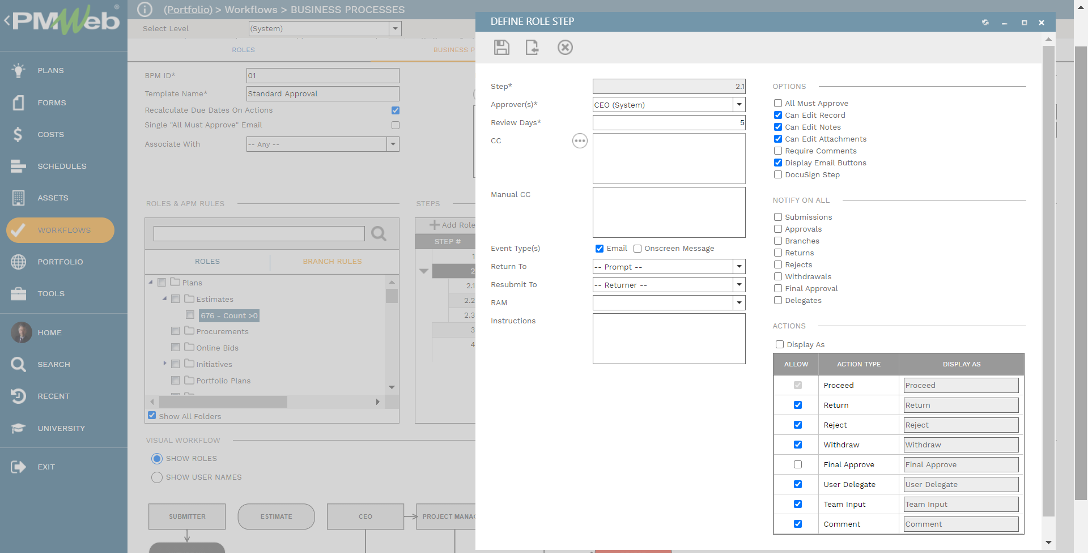This screenshot has width=1089, height=554.
Task: Collapse the Estimates tree node
Action: [165, 299]
